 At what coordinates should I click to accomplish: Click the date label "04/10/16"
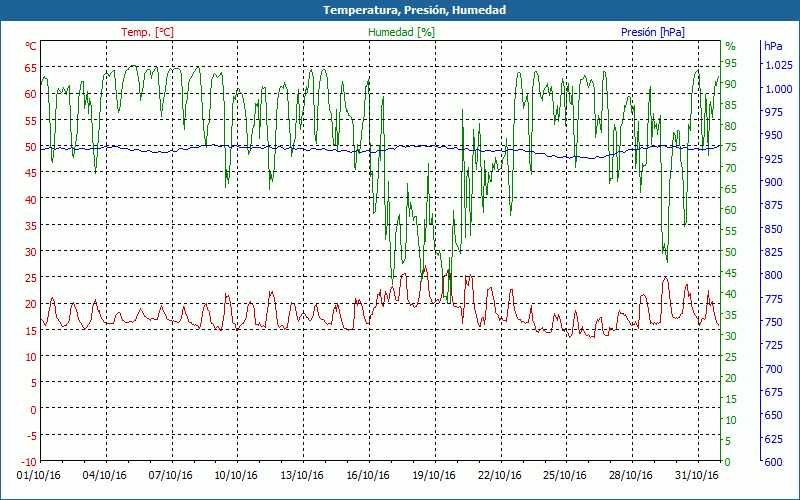105,476
